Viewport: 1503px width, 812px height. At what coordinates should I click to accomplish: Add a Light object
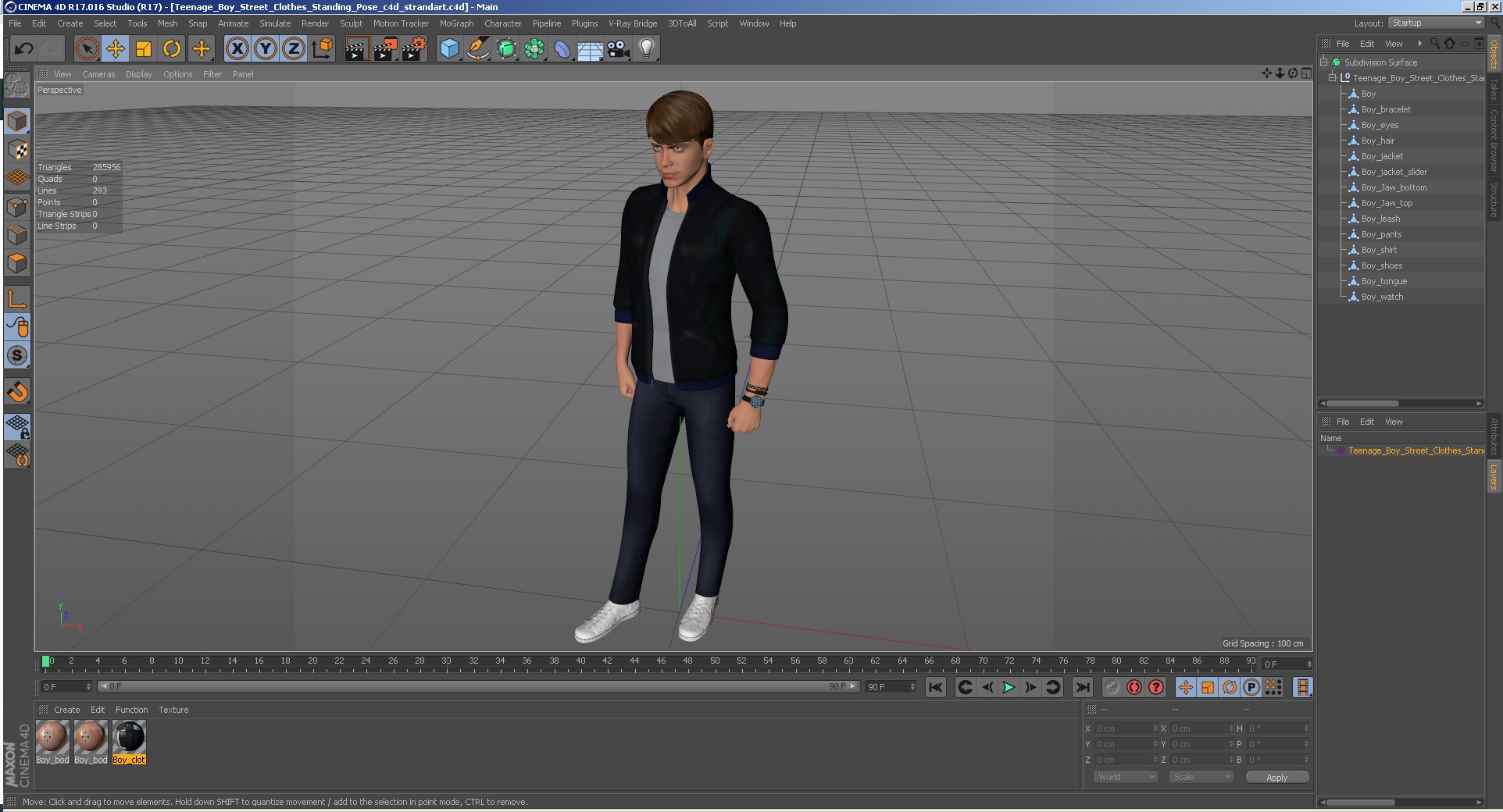tap(647, 49)
